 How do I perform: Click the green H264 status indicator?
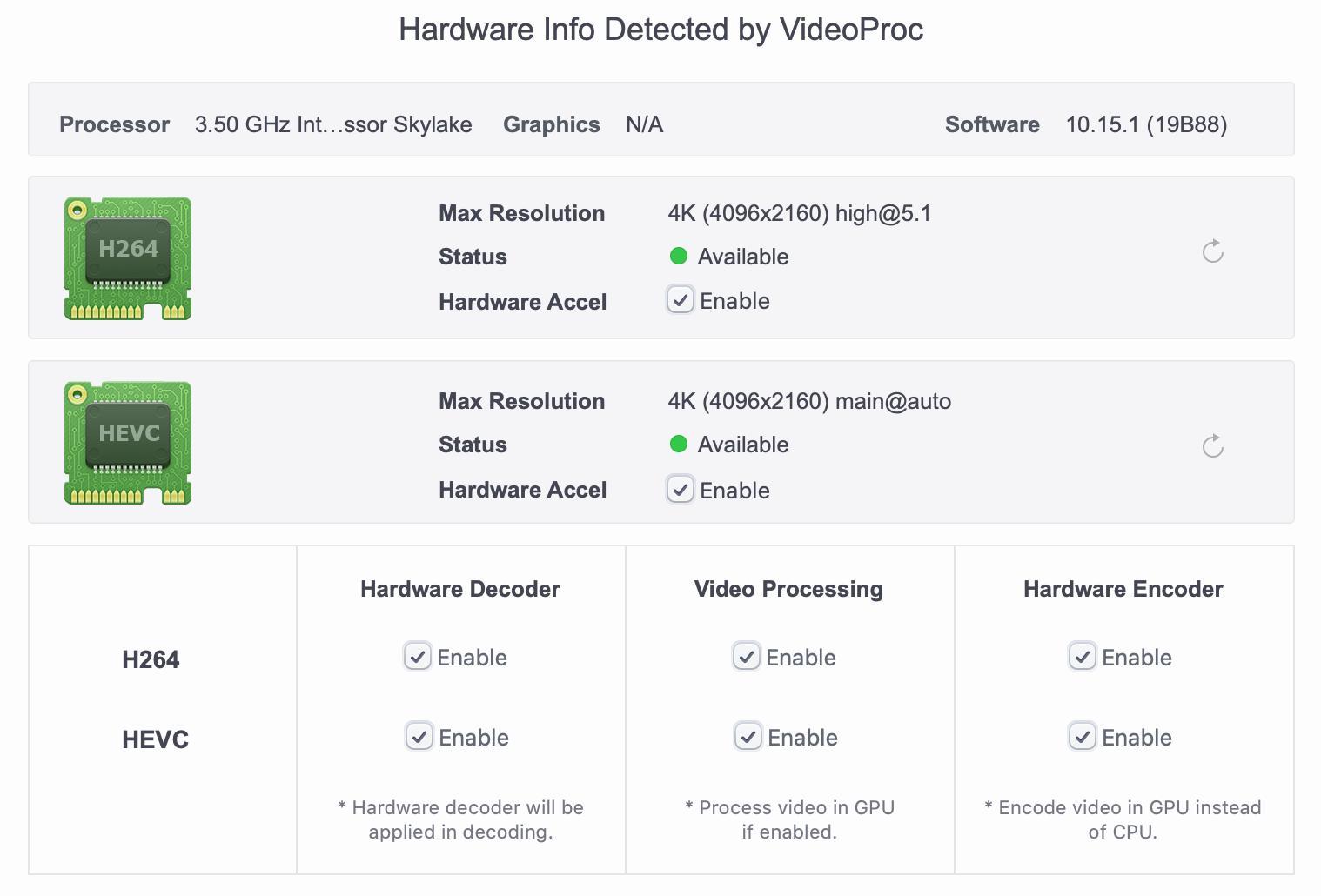[679, 256]
